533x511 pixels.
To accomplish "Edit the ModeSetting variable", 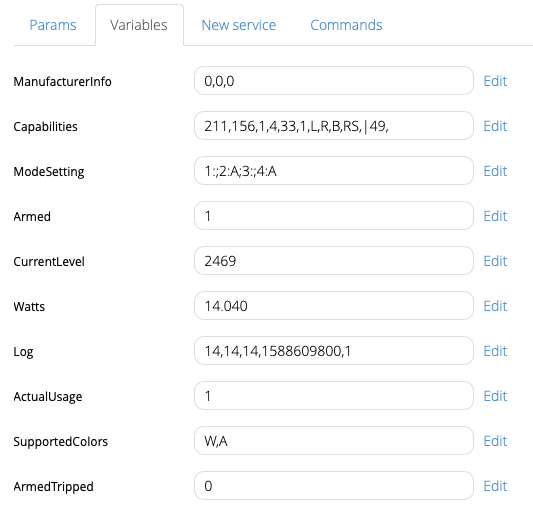I will pos(495,171).
